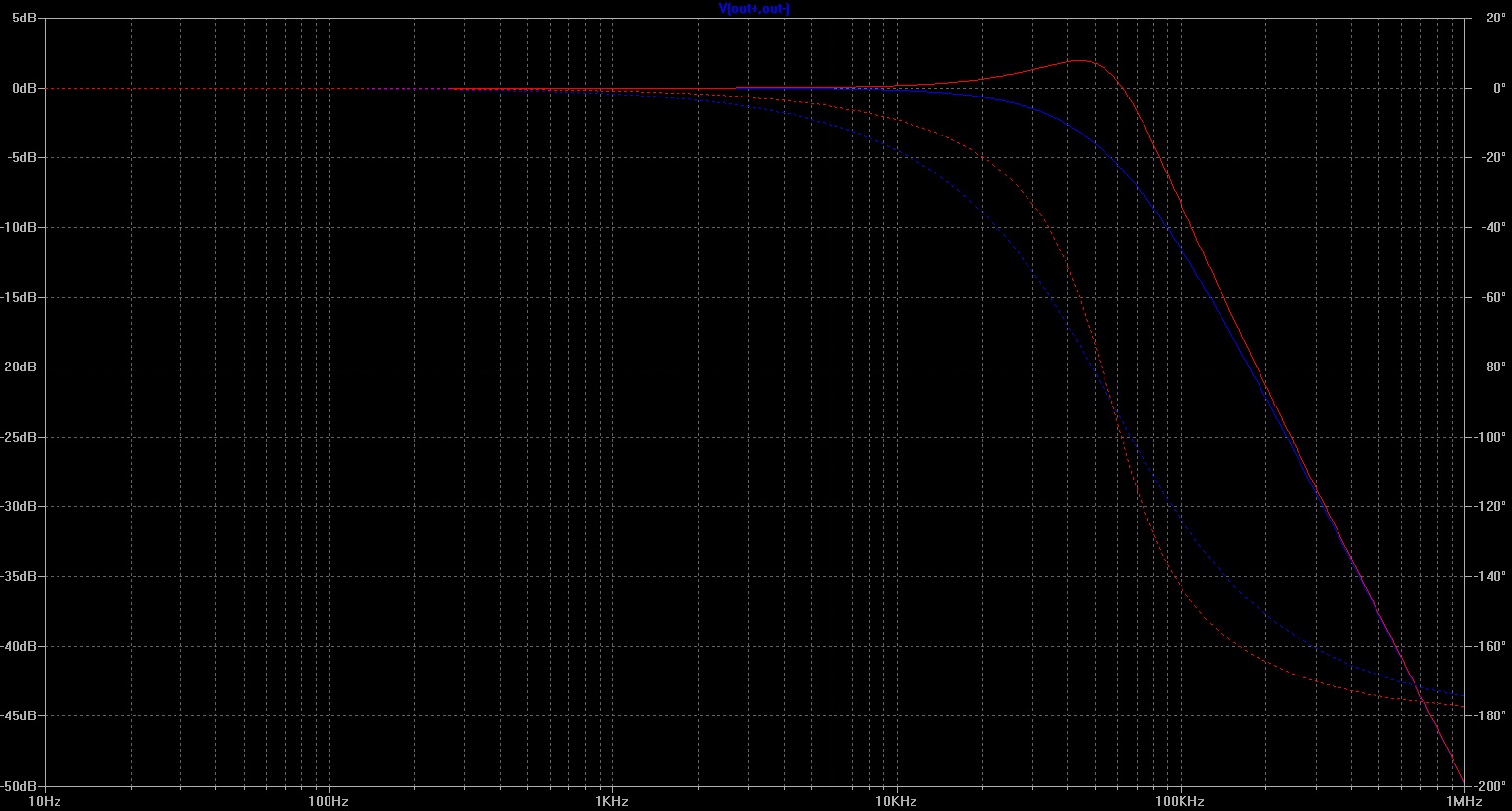
Task: Click the 1MHz frequency axis label
Action: click(x=1464, y=802)
